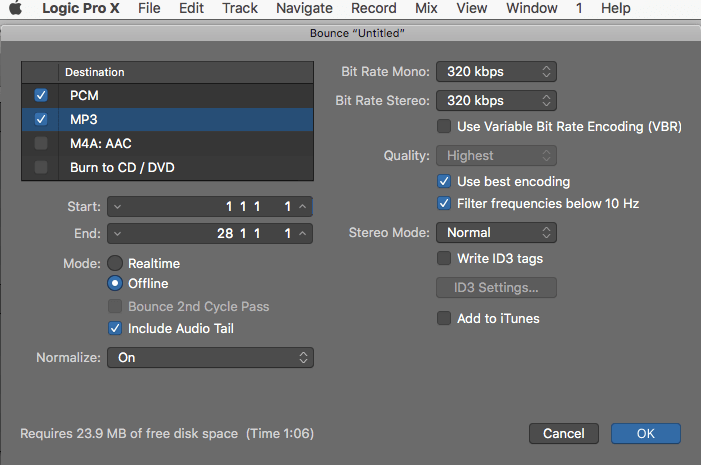
Task: Enable Use Variable Bit Rate Encoding (VBR)
Action: pyautogui.click(x=444, y=126)
